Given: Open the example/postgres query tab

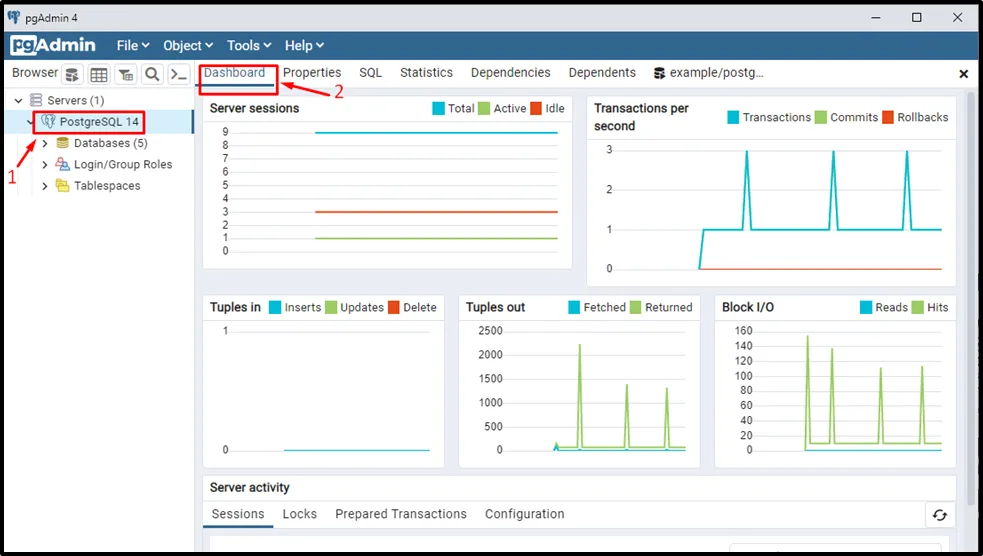Looking at the screenshot, I should (708, 73).
